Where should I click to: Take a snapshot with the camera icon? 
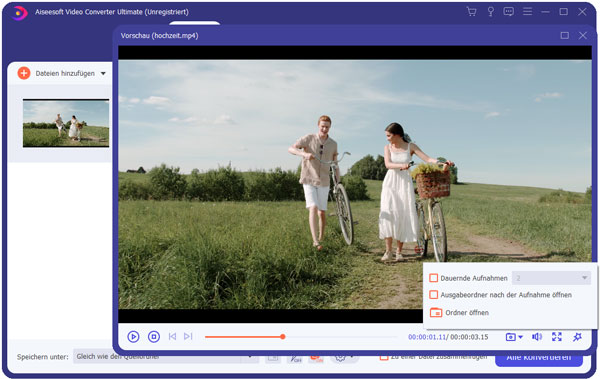[x=510, y=337]
